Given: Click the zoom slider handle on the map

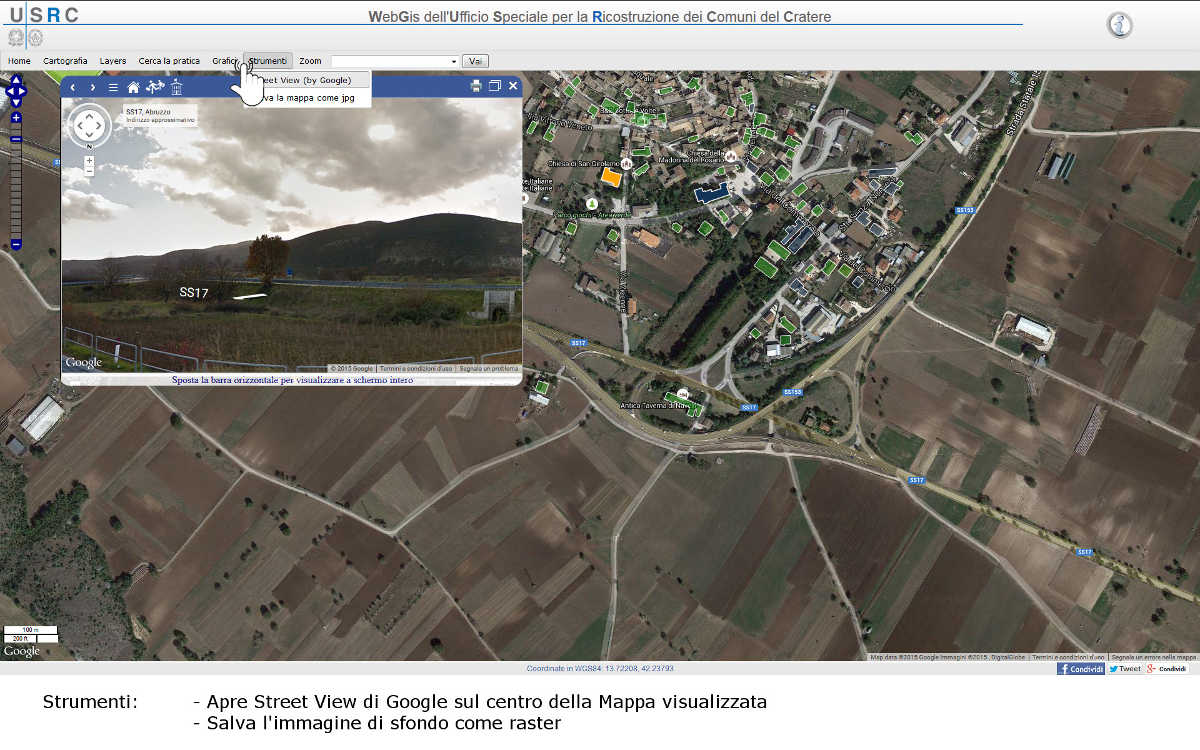Looking at the screenshot, I should click(16, 138).
